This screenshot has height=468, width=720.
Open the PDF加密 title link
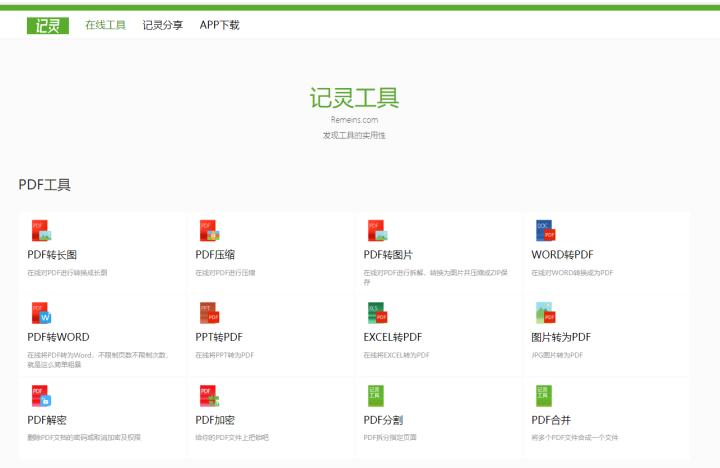coord(215,420)
